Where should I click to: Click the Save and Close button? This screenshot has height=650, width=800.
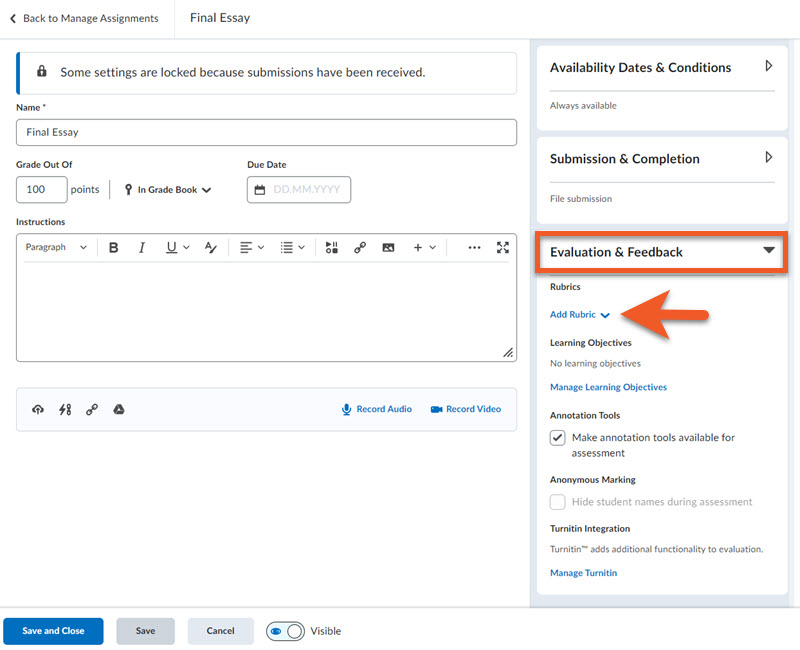(x=53, y=631)
